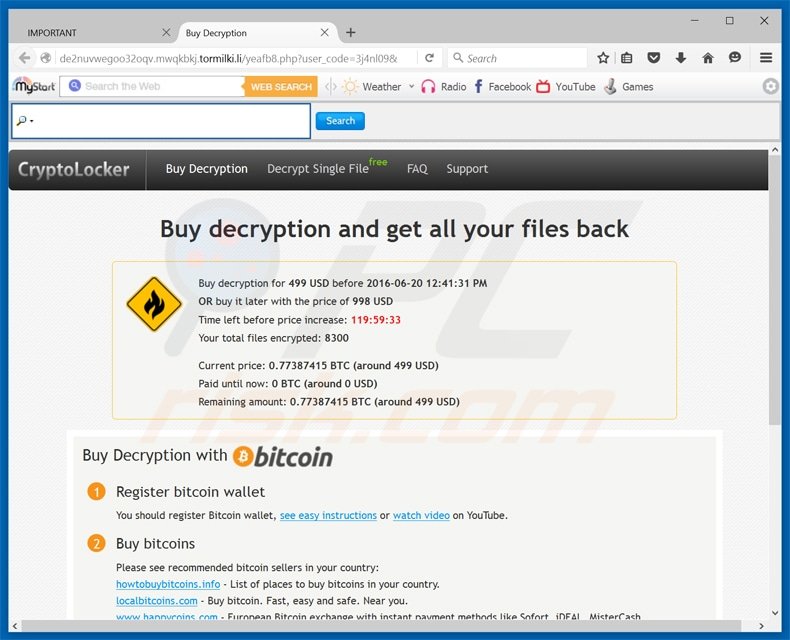Expand the Weather dropdown arrow
This screenshot has height=640, width=790.
click(412, 86)
